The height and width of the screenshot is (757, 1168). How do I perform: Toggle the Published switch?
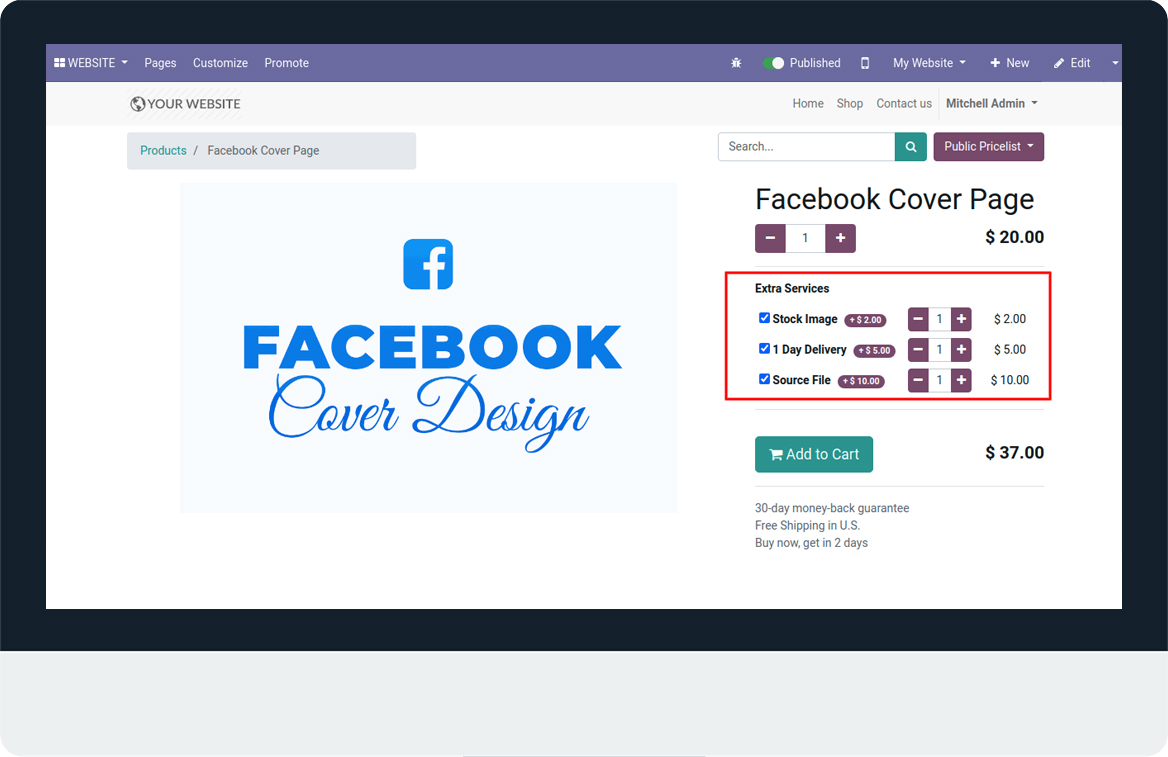click(x=774, y=63)
